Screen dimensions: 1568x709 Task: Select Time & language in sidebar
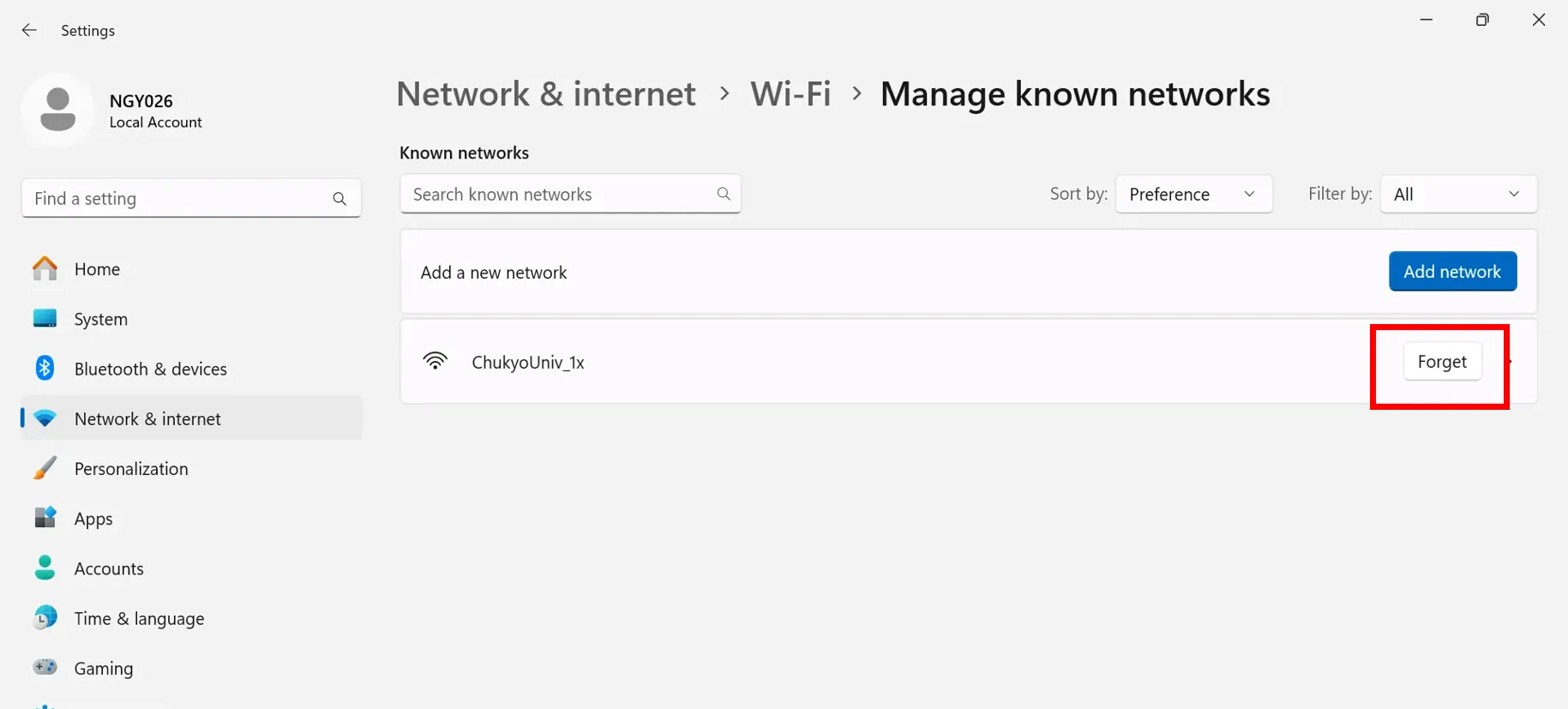point(139,618)
